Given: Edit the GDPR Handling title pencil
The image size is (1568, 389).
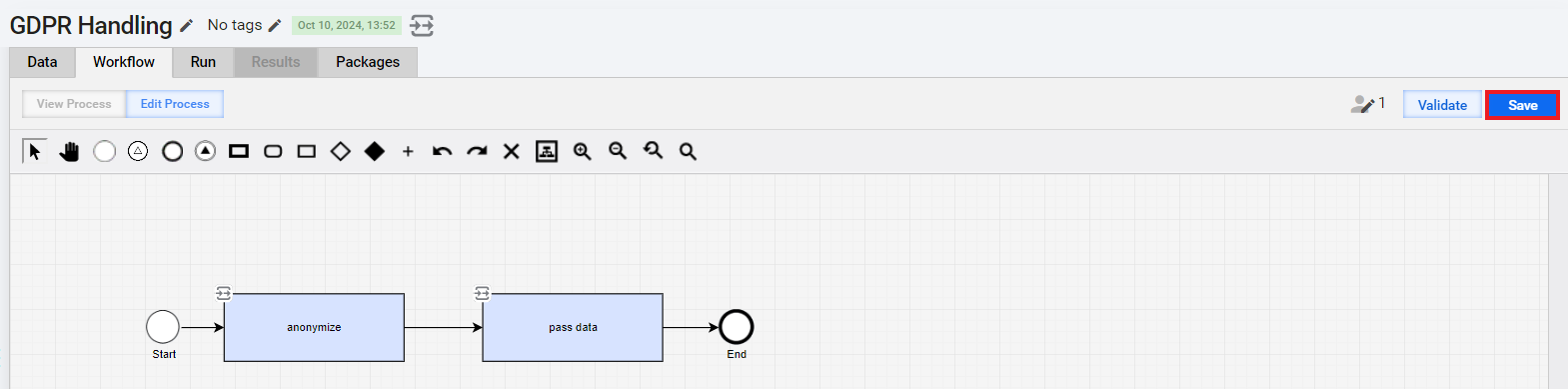Looking at the screenshot, I should [x=186, y=26].
